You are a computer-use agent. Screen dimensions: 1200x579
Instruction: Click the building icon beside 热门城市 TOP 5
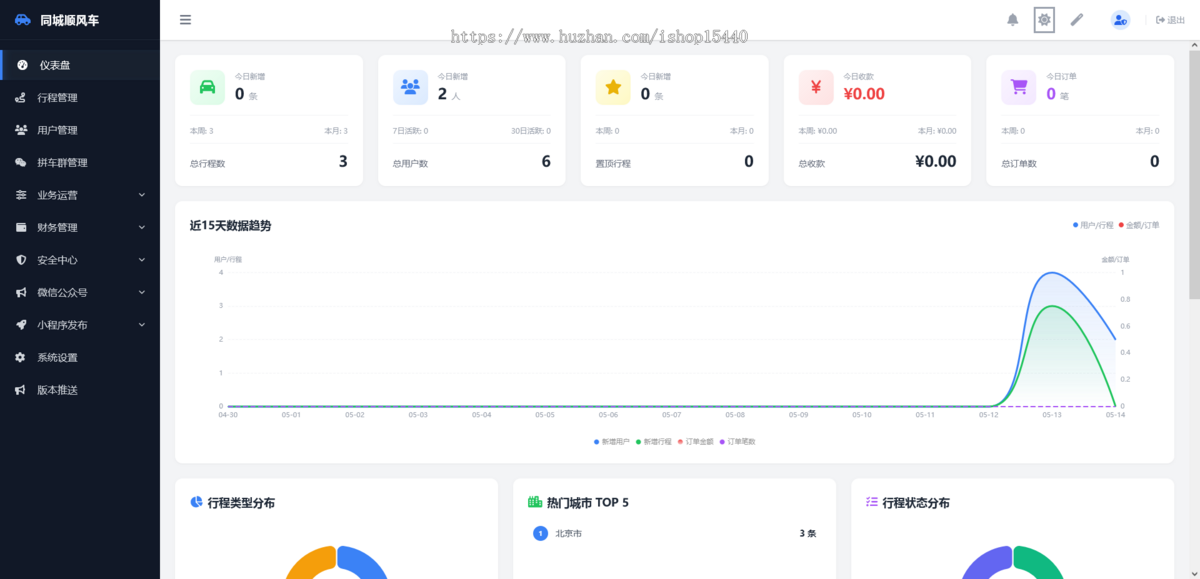click(x=535, y=502)
